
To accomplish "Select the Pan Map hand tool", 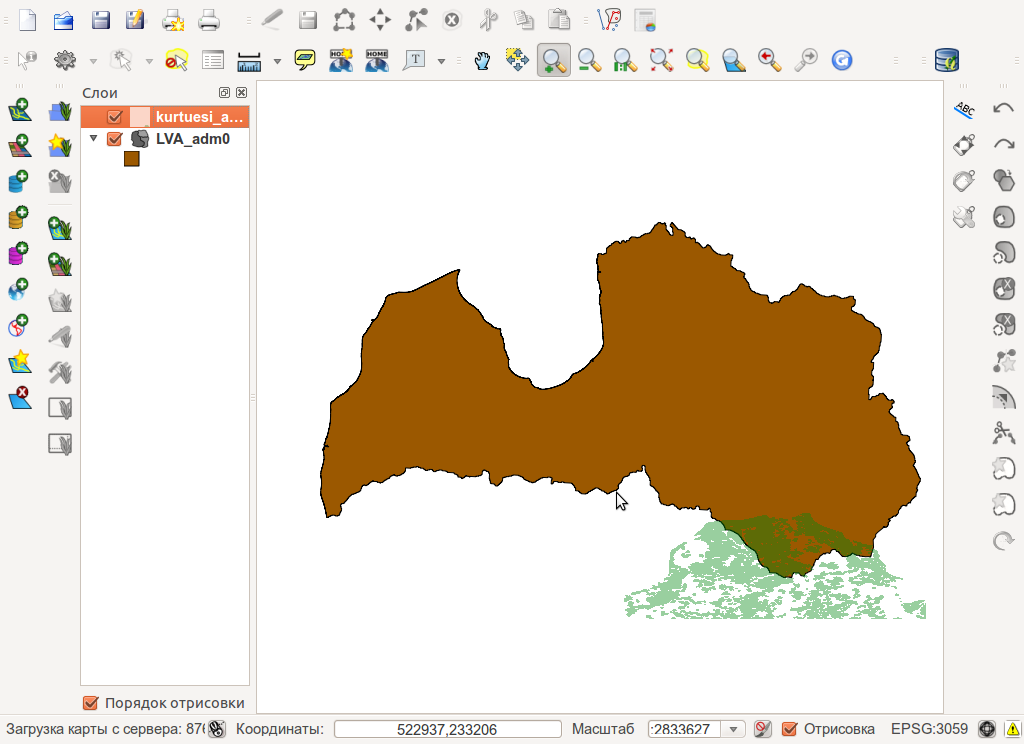I will [x=482, y=60].
